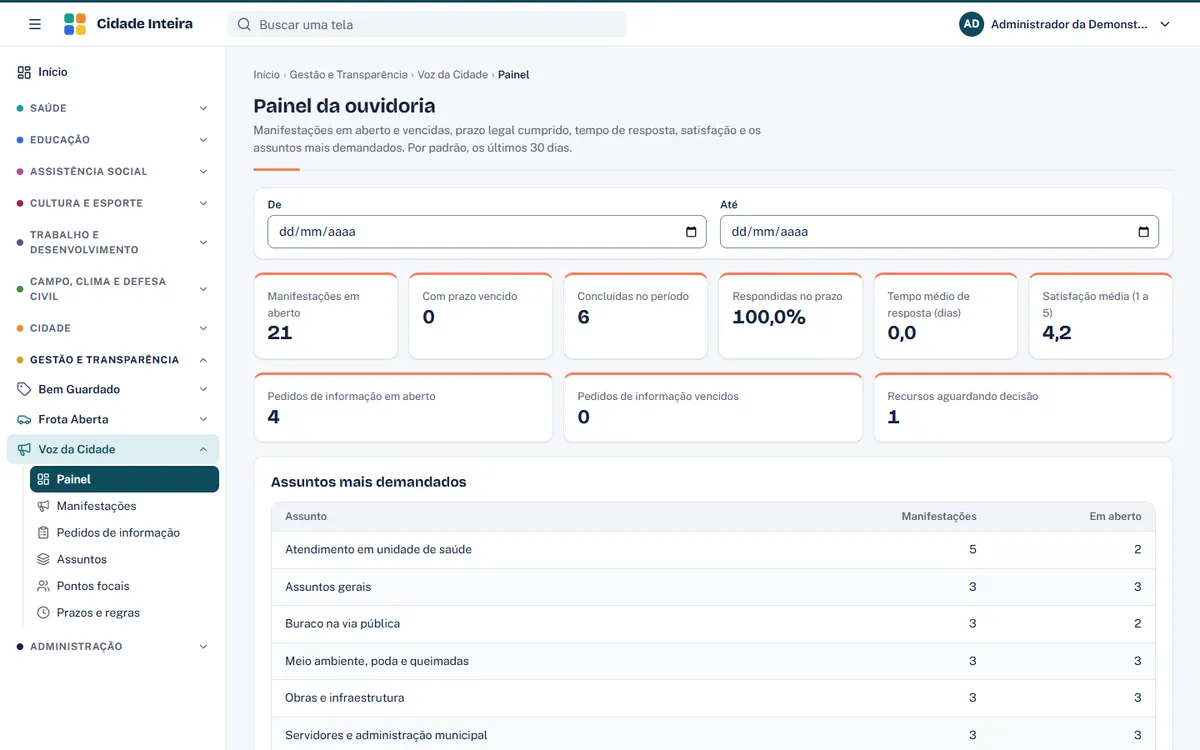The width and height of the screenshot is (1200, 750).
Task: Click the Cidade Inteira colored logo
Action: (75, 24)
